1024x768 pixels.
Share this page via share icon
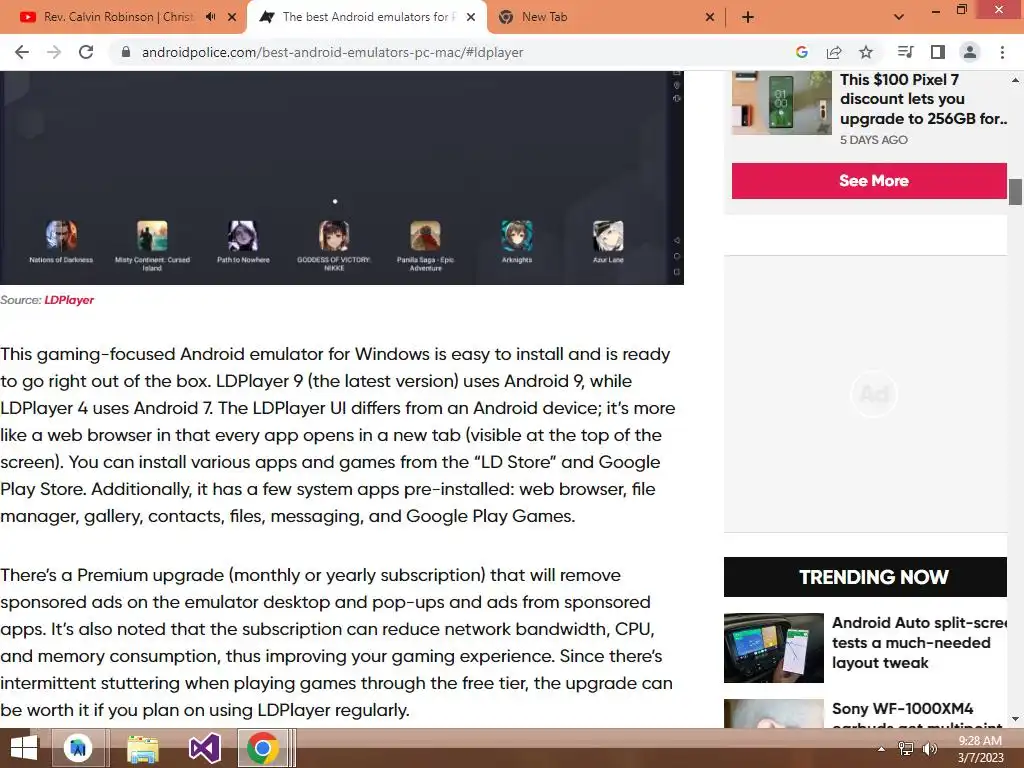[x=834, y=52]
